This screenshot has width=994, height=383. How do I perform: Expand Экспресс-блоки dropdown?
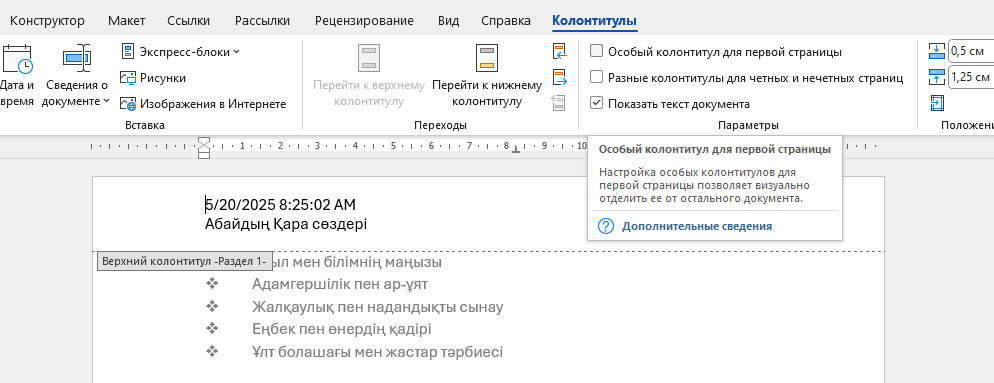coord(180,51)
